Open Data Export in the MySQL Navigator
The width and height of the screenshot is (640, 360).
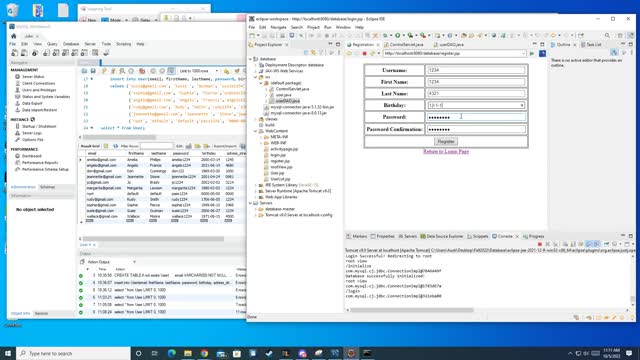pos(32,103)
